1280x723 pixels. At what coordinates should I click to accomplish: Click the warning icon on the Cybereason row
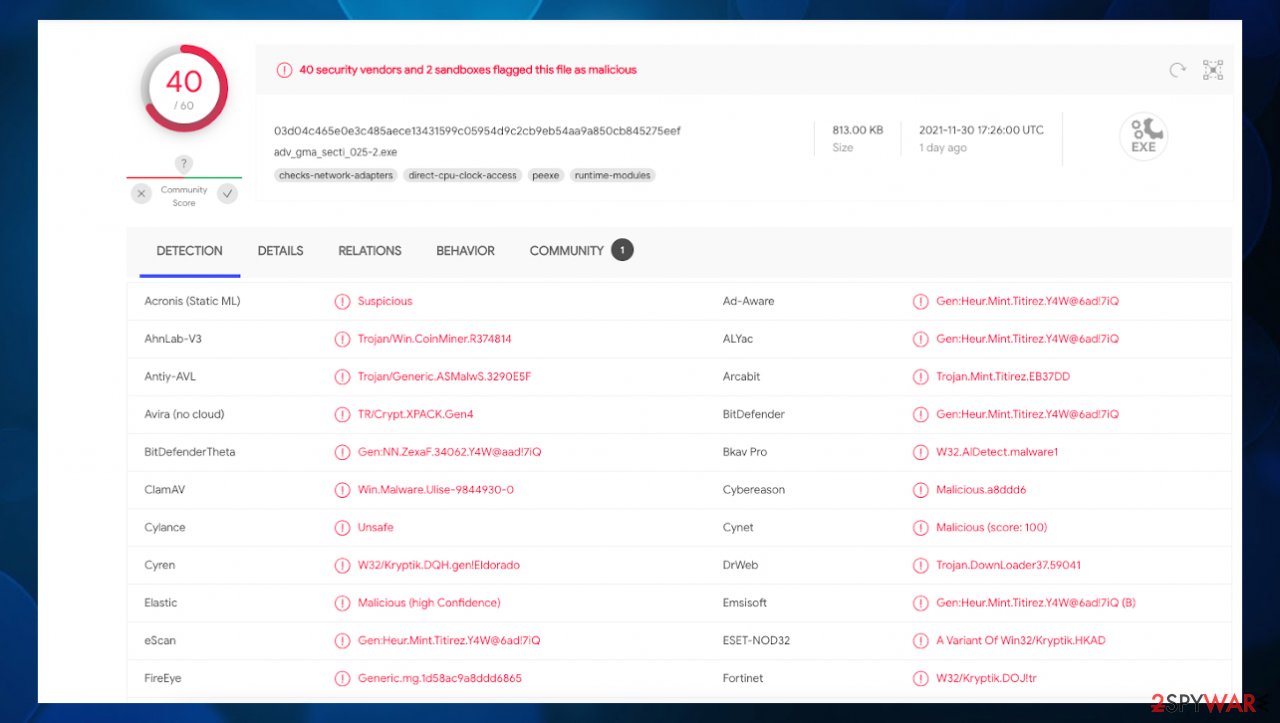coord(920,490)
